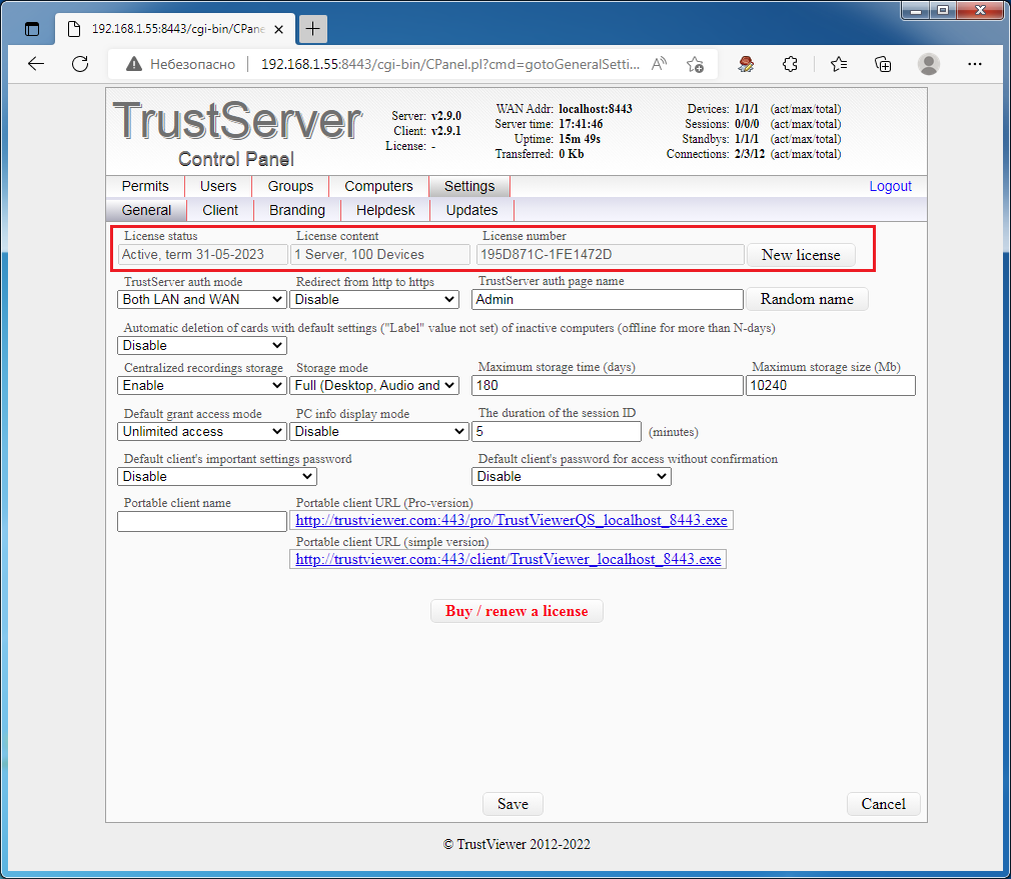Open the Pro-version portable client URL

511,520
